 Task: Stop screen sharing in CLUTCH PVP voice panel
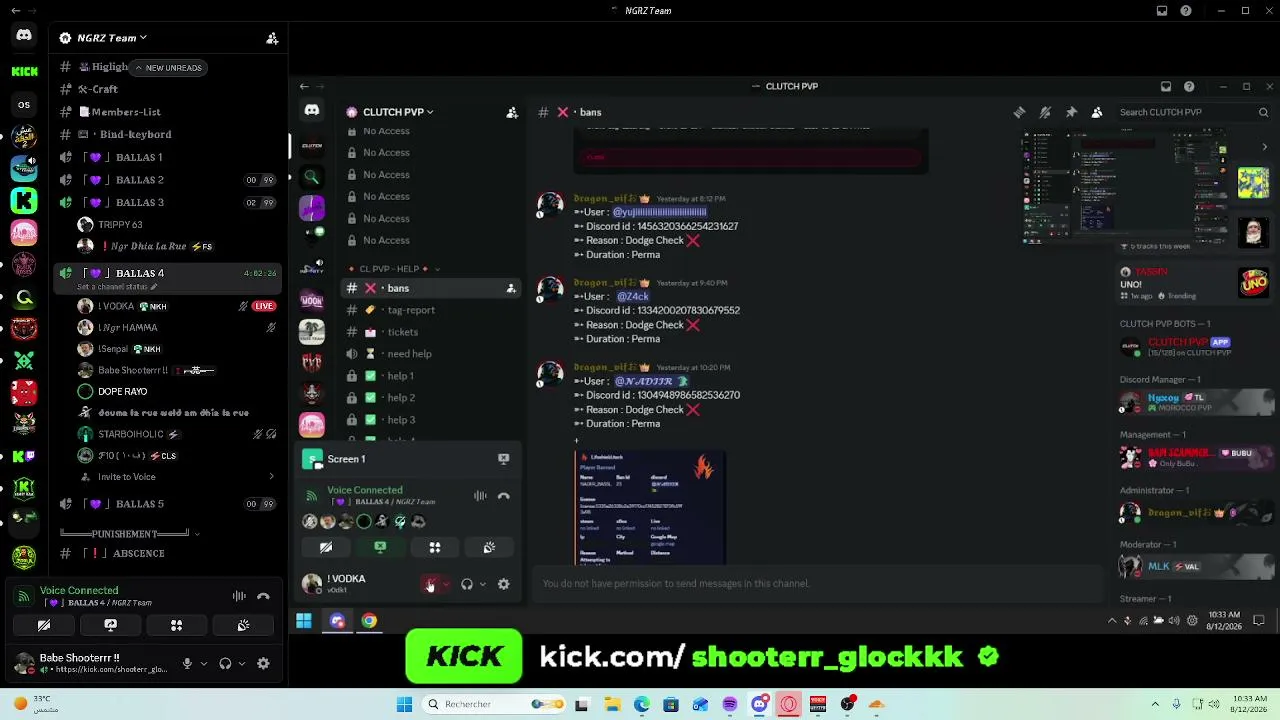point(380,547)
